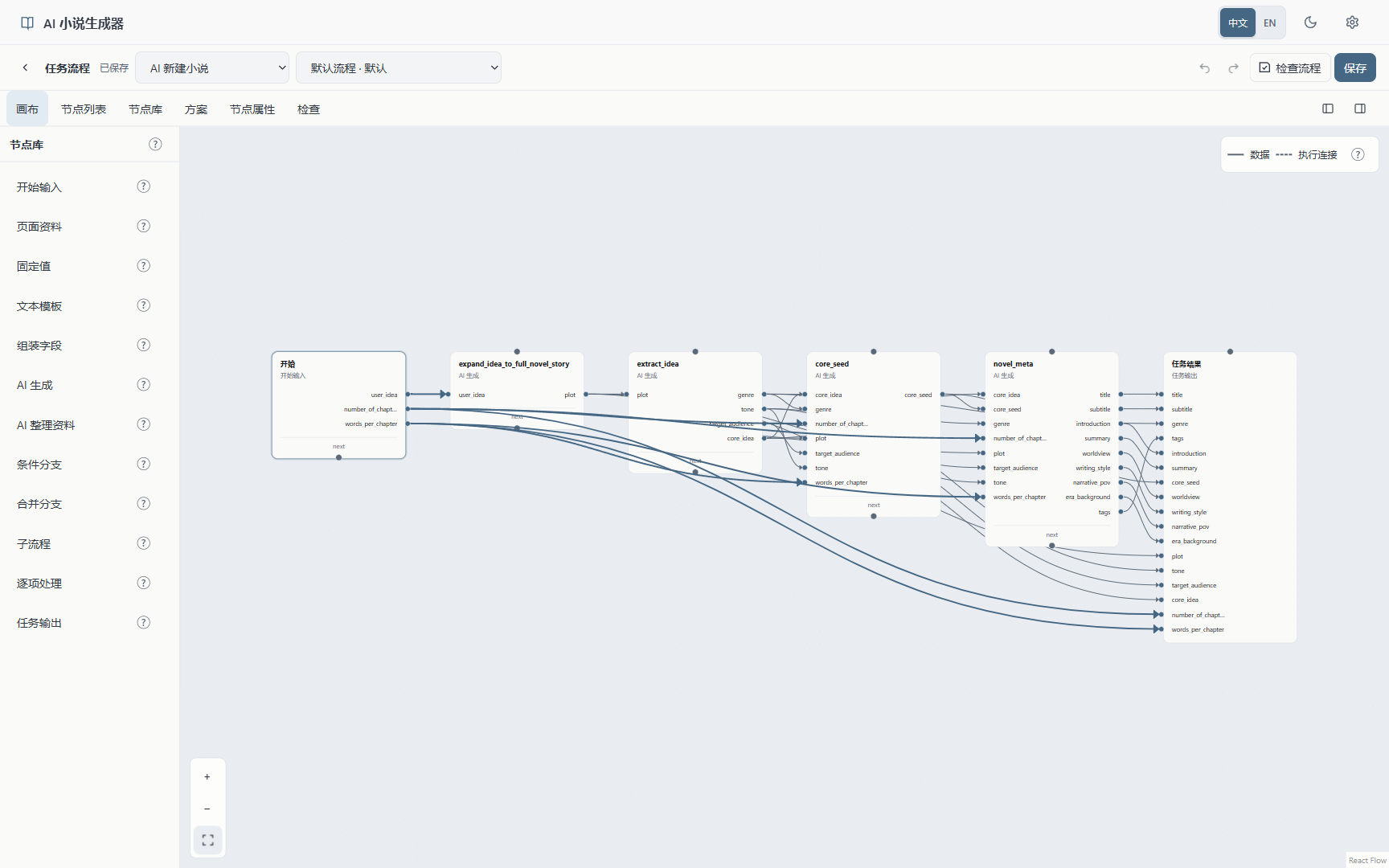This screenshot has height=868, width=1389.
Task: Undo the last canvas change
Action: (1204, 68)
